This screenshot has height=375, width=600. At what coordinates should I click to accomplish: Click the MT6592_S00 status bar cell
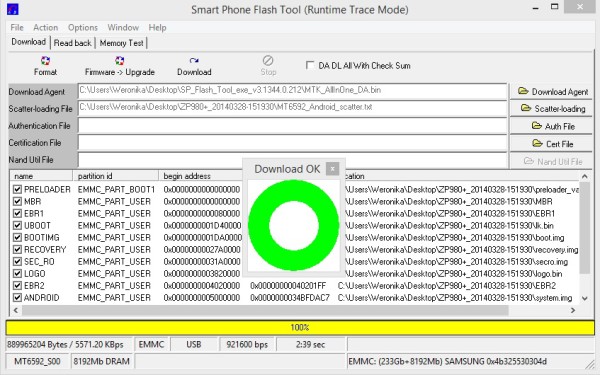click(37, 361)
